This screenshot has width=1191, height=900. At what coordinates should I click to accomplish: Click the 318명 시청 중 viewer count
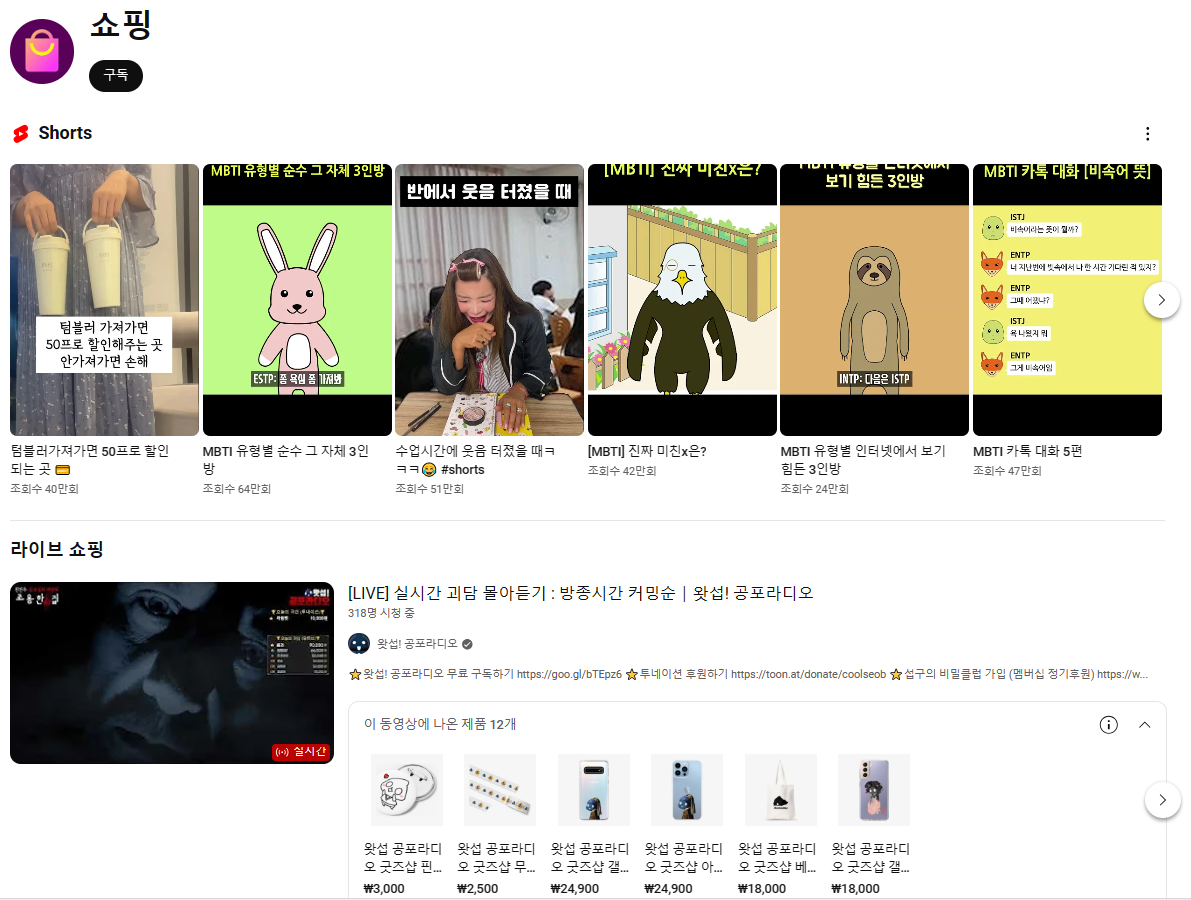[x=381, y=613]
